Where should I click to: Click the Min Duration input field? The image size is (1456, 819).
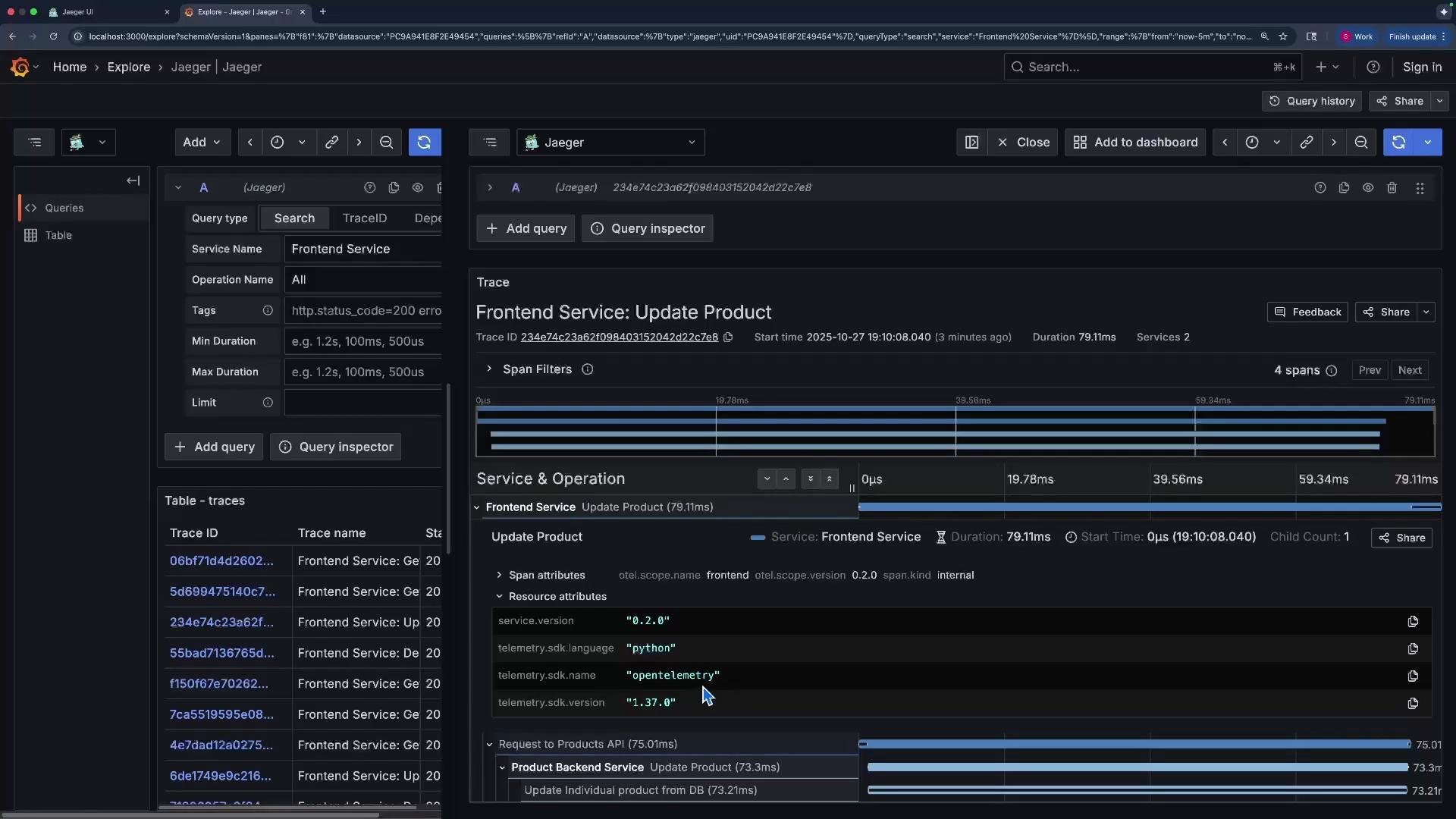(363, 341)
